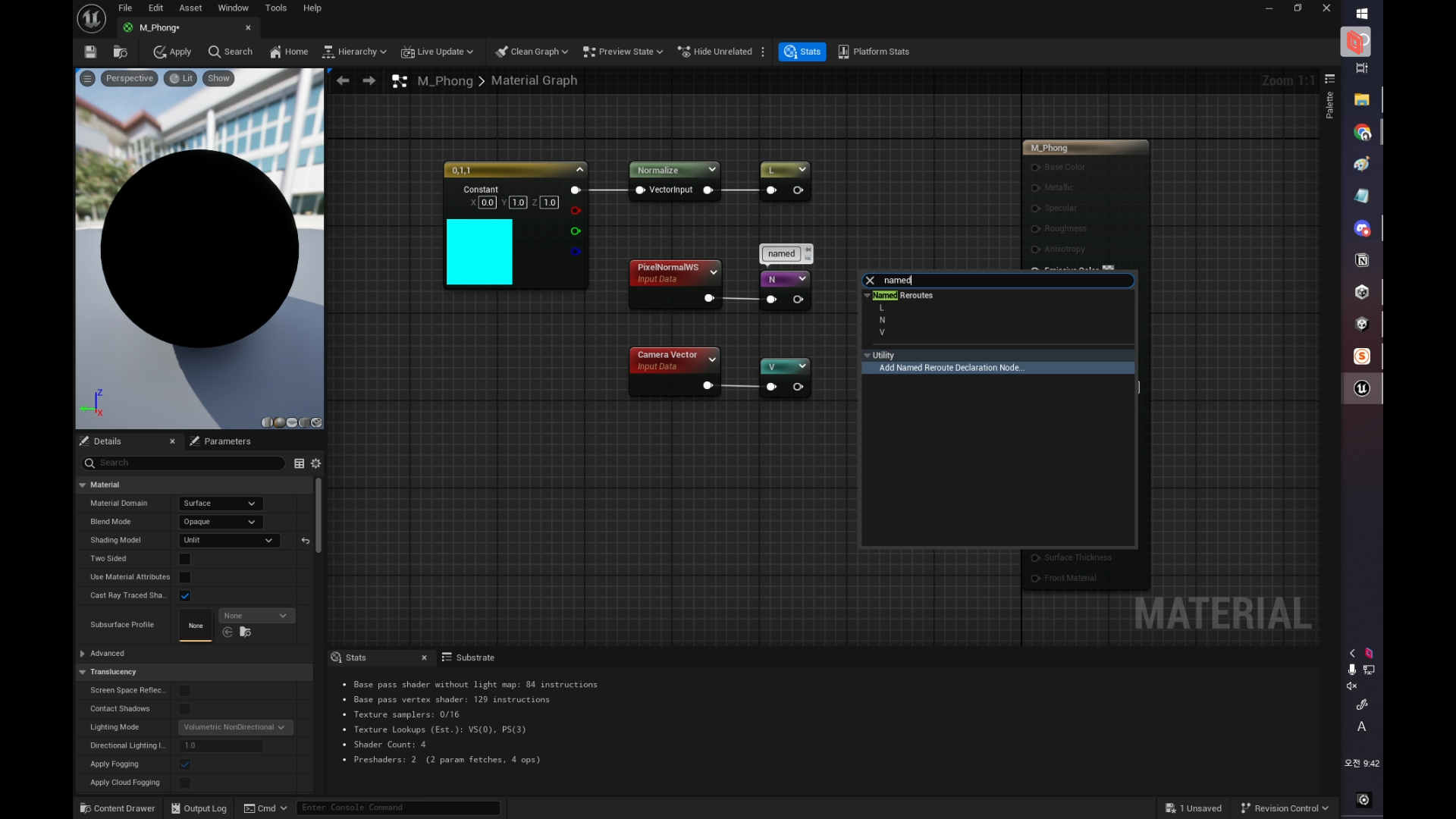
Task: Open details settings gear icon
Action: 316,463
